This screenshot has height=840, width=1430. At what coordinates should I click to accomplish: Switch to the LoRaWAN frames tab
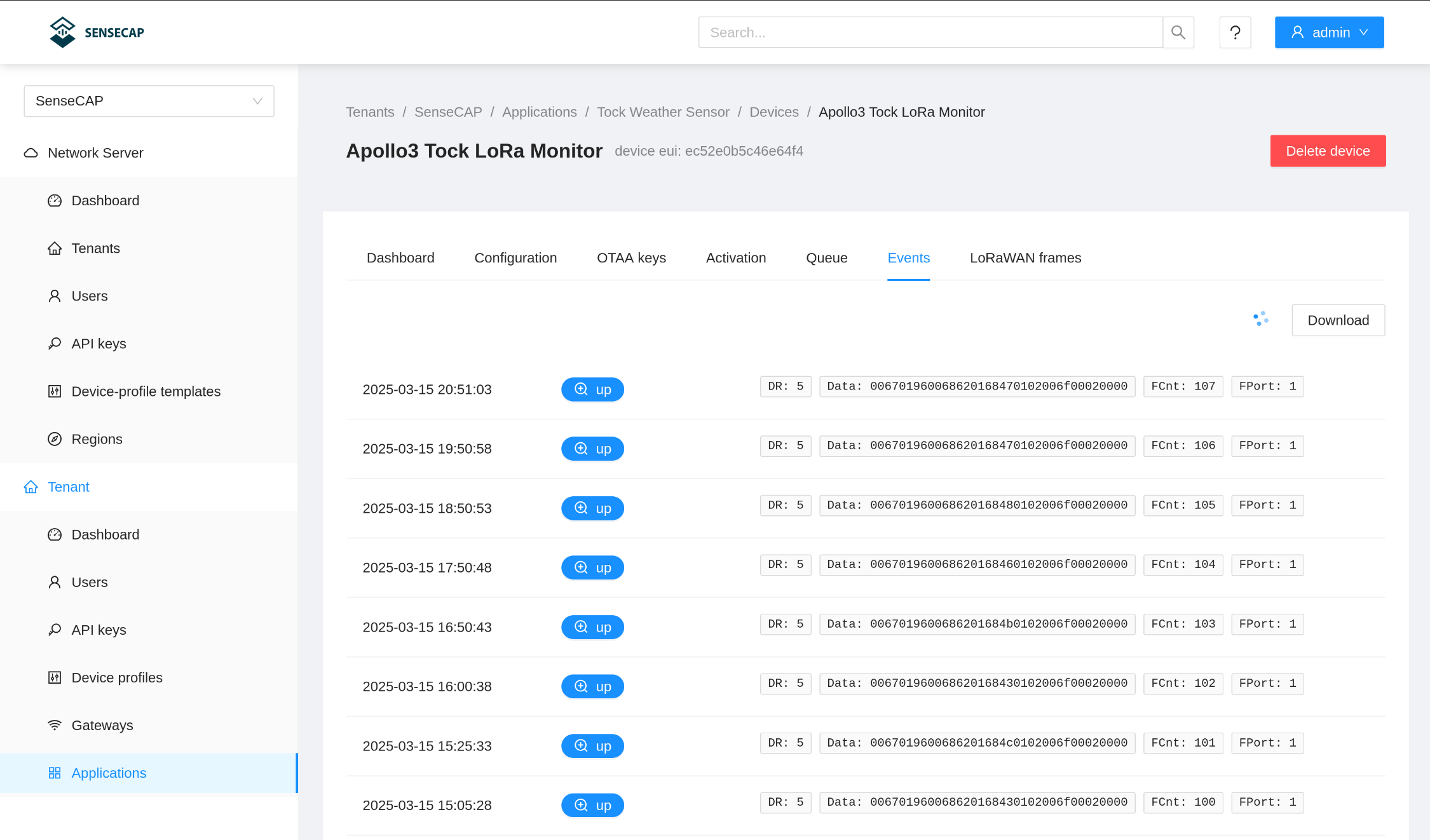[1025, 258]
